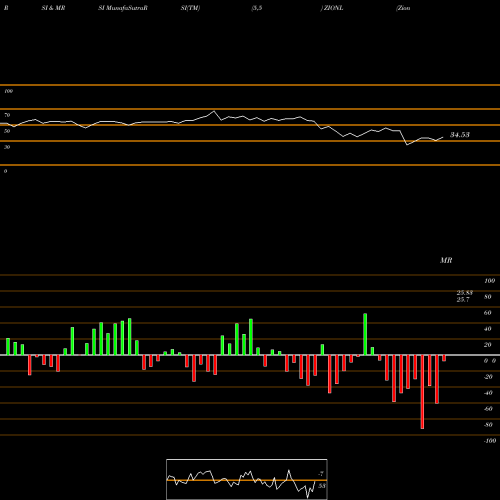Click the 25.7 value in MR panel
This screenshot has width=500, height=500.
pos(463,299)
